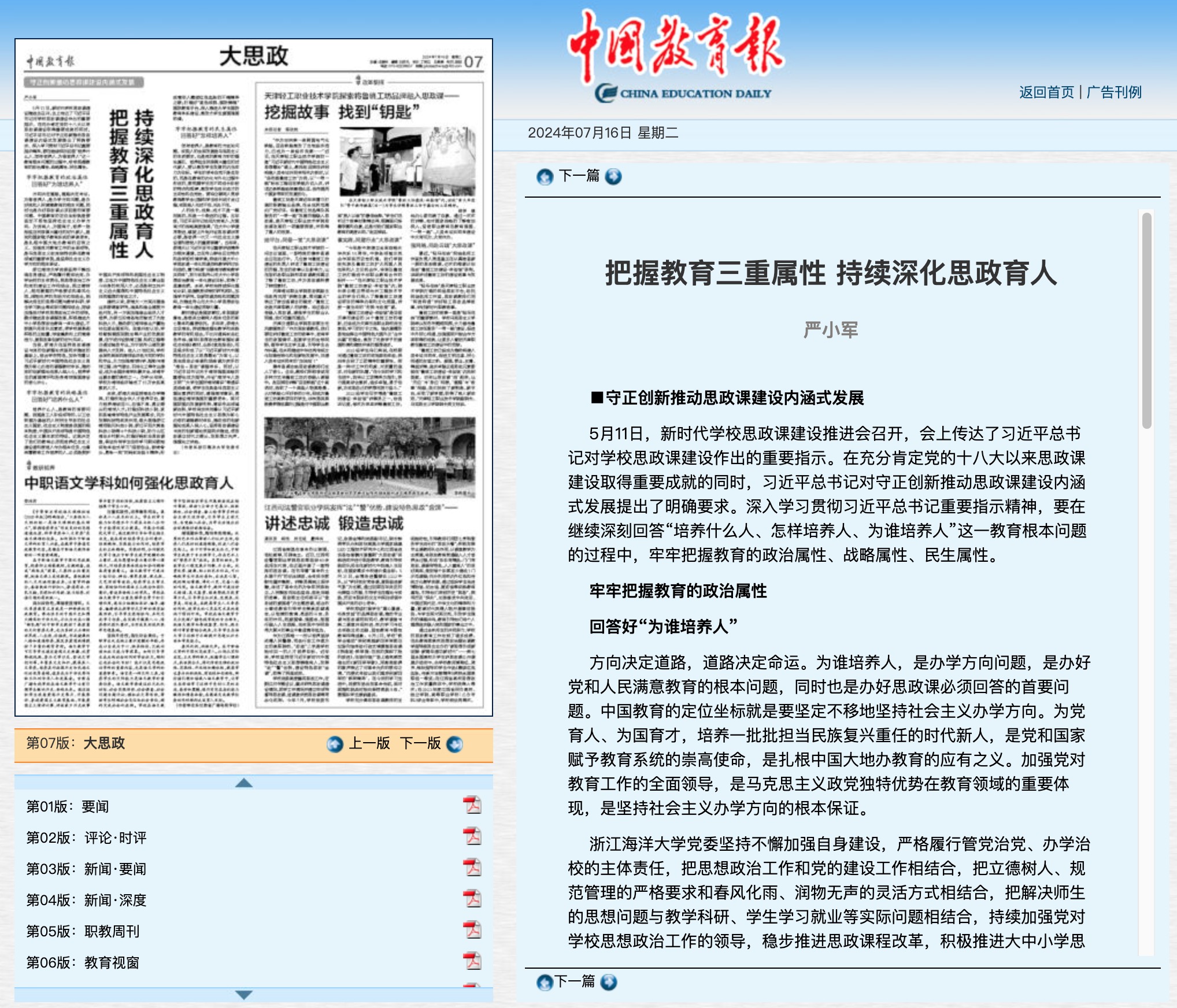Click the date 2024年07月16日 星期二
1177x1008 pixels.
click(x=603, y=133)
